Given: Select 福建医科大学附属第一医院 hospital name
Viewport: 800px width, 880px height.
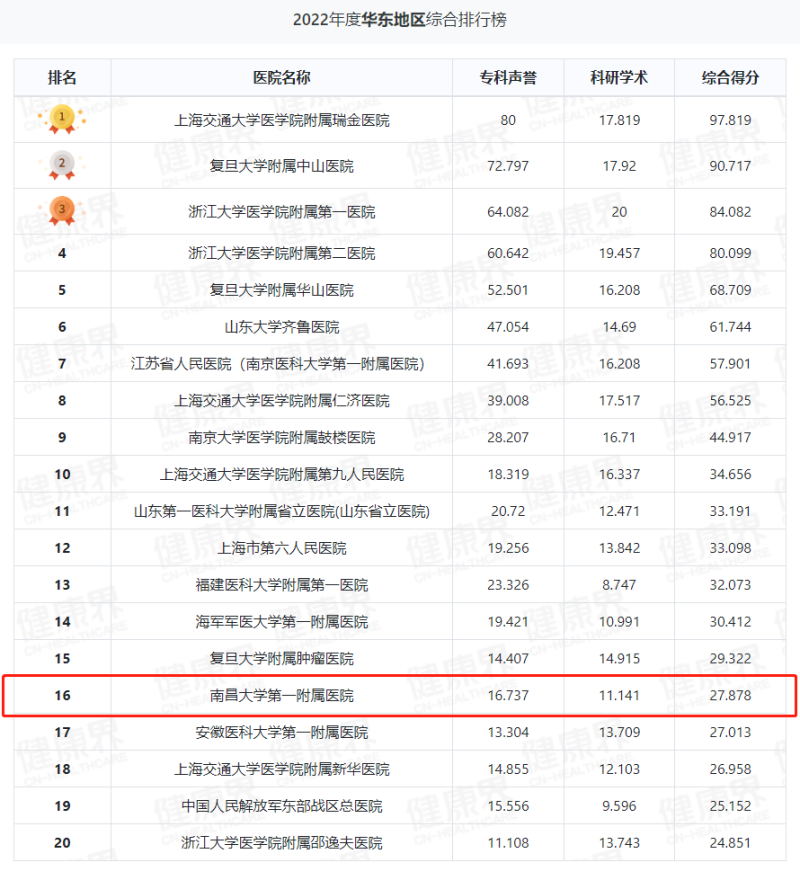Looking at the screenshot, I should (x=281, y=585).
